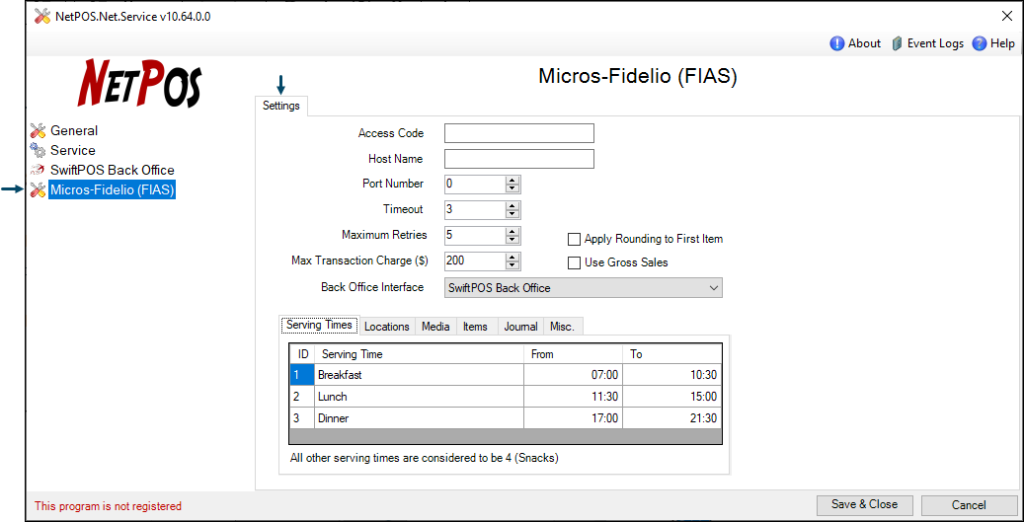Switch to the Journal tab
The height and width of the screenshot is (522, 1024).
click(520, 327)
